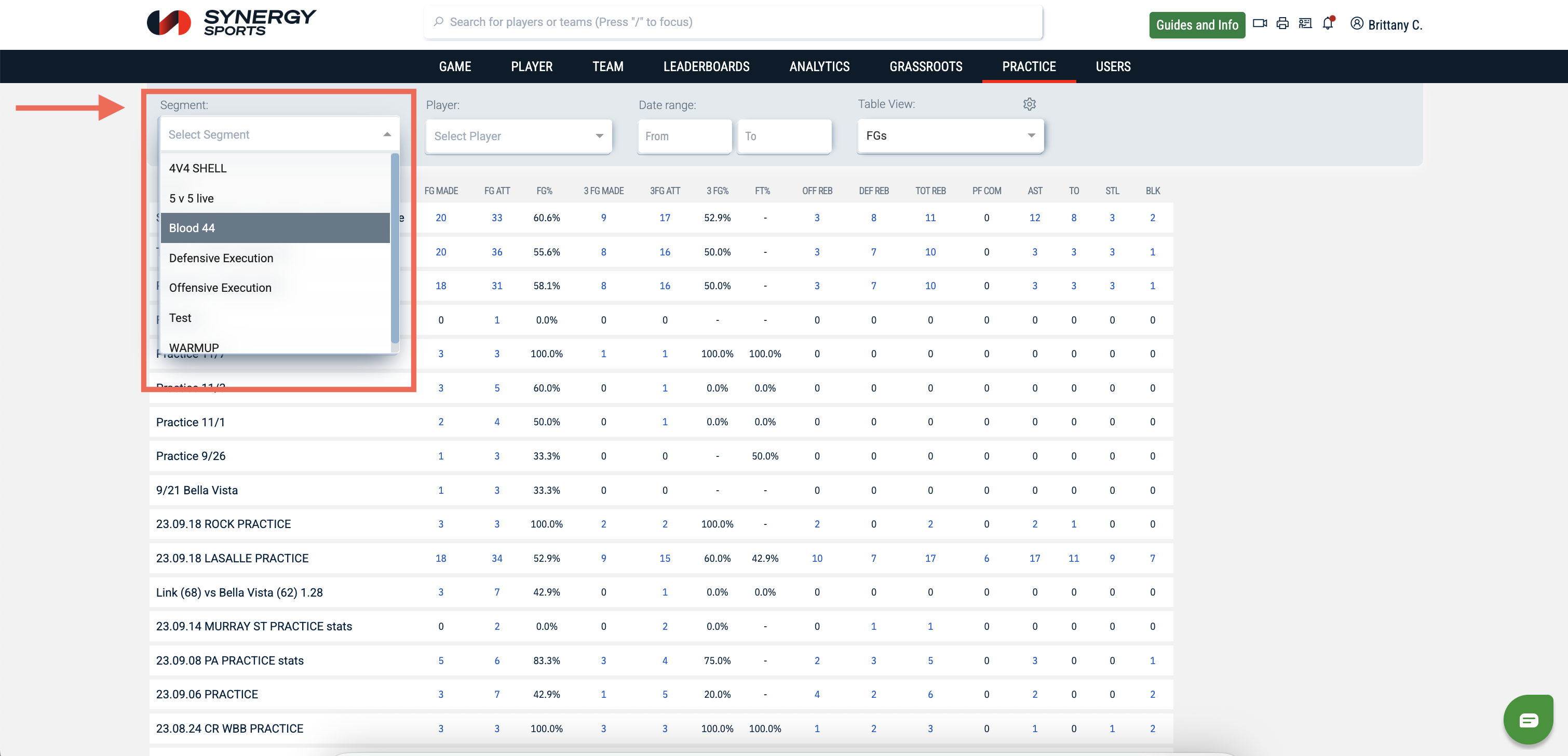1568x756 pixels.
Task: Open the news feed icon
Action: coord(1305,24)
